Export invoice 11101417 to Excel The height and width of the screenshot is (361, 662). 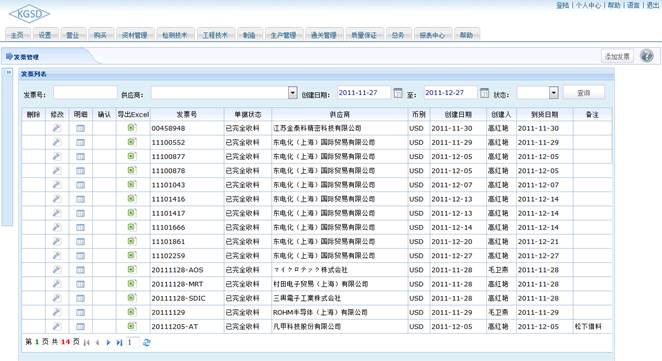[132, 212]
